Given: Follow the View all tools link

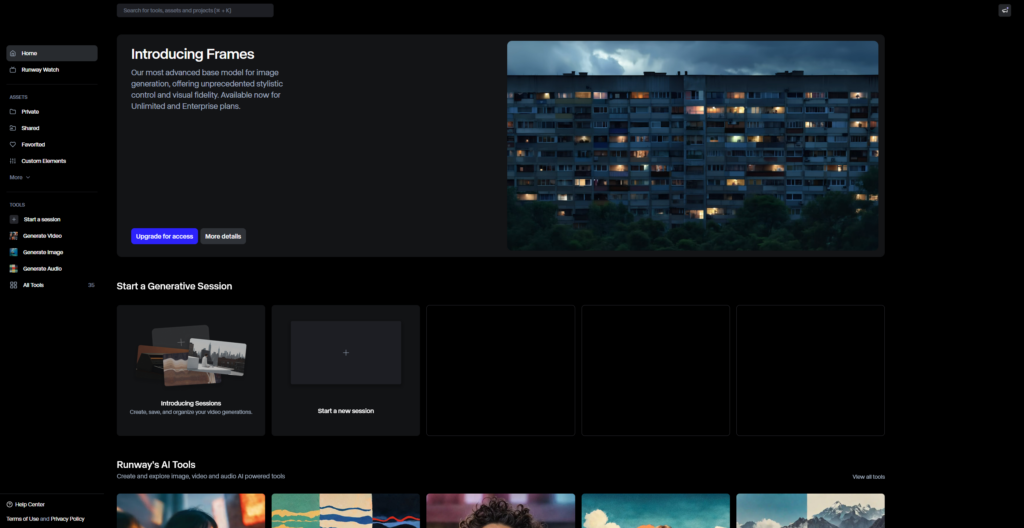Looking at the screenshot, I should (x=869, y=477).
